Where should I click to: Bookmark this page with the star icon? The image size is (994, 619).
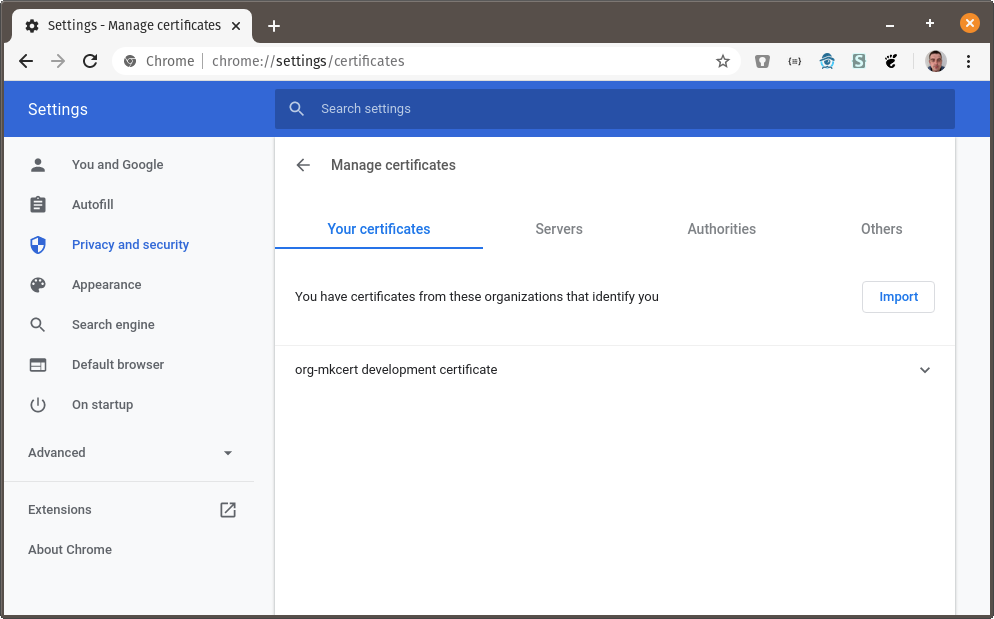(x=723, y=61)
